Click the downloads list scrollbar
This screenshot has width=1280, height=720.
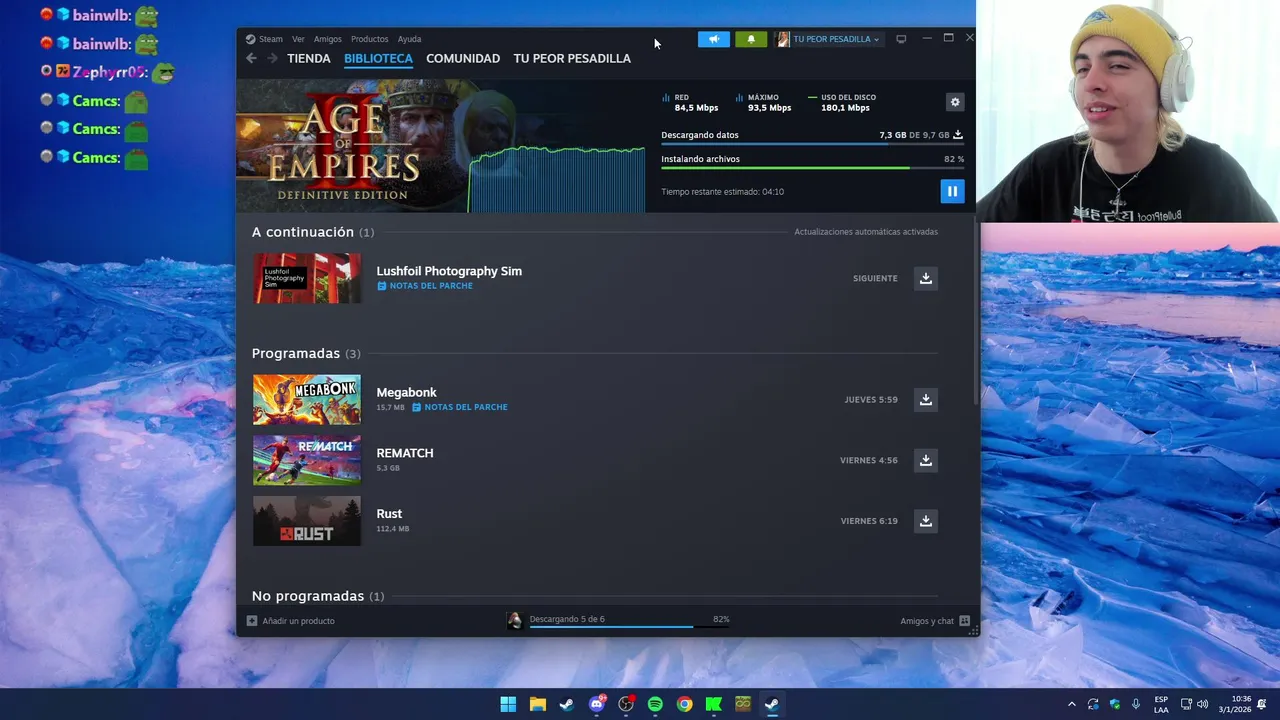(x=976, y=312)
